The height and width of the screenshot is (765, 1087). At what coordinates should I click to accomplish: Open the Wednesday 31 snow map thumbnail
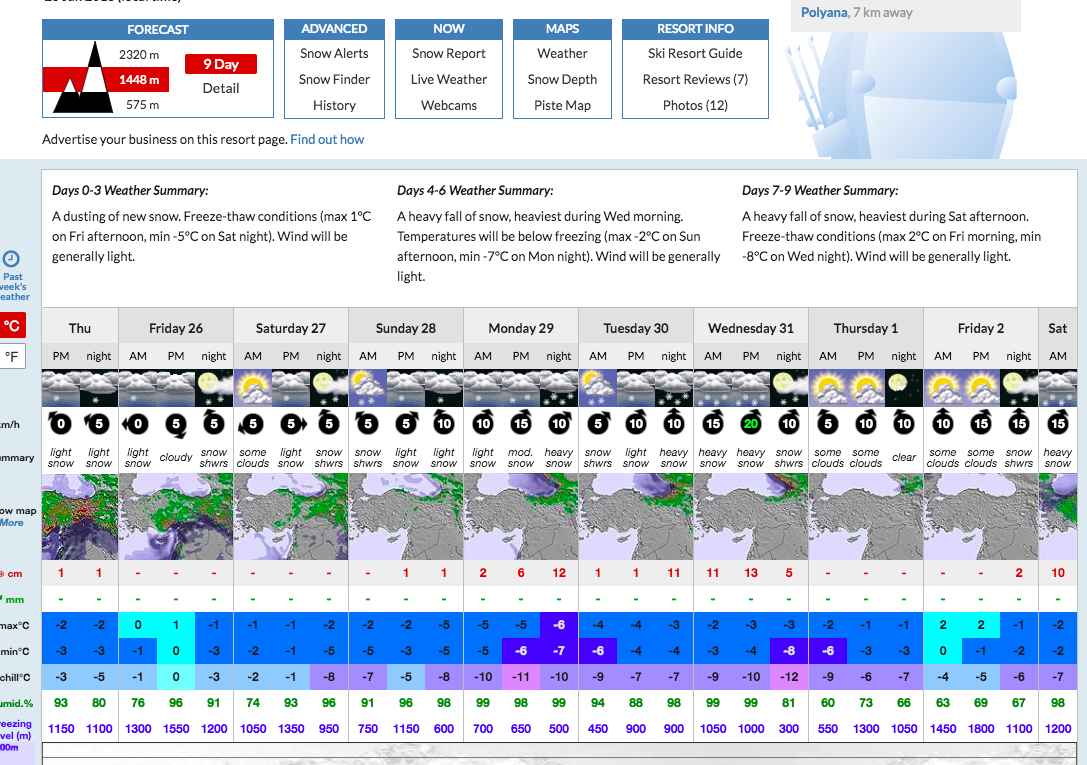click(x=751, y=517)
